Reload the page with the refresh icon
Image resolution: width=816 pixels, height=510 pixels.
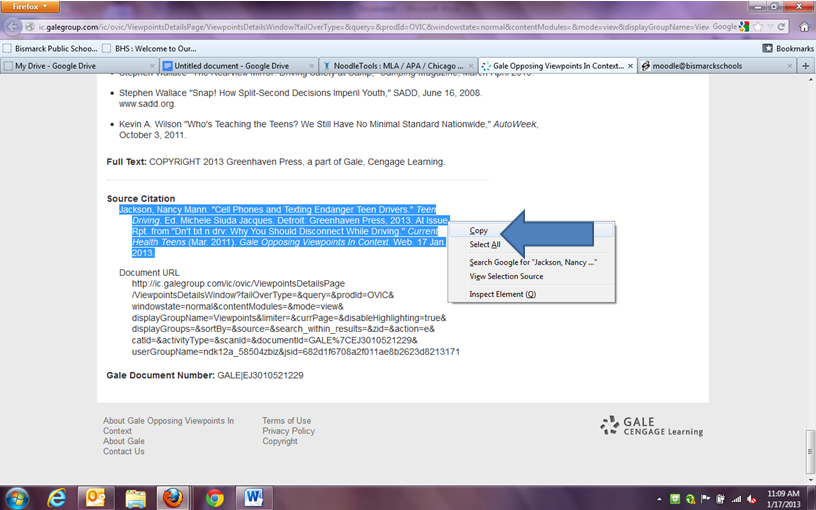pos(781,27)
